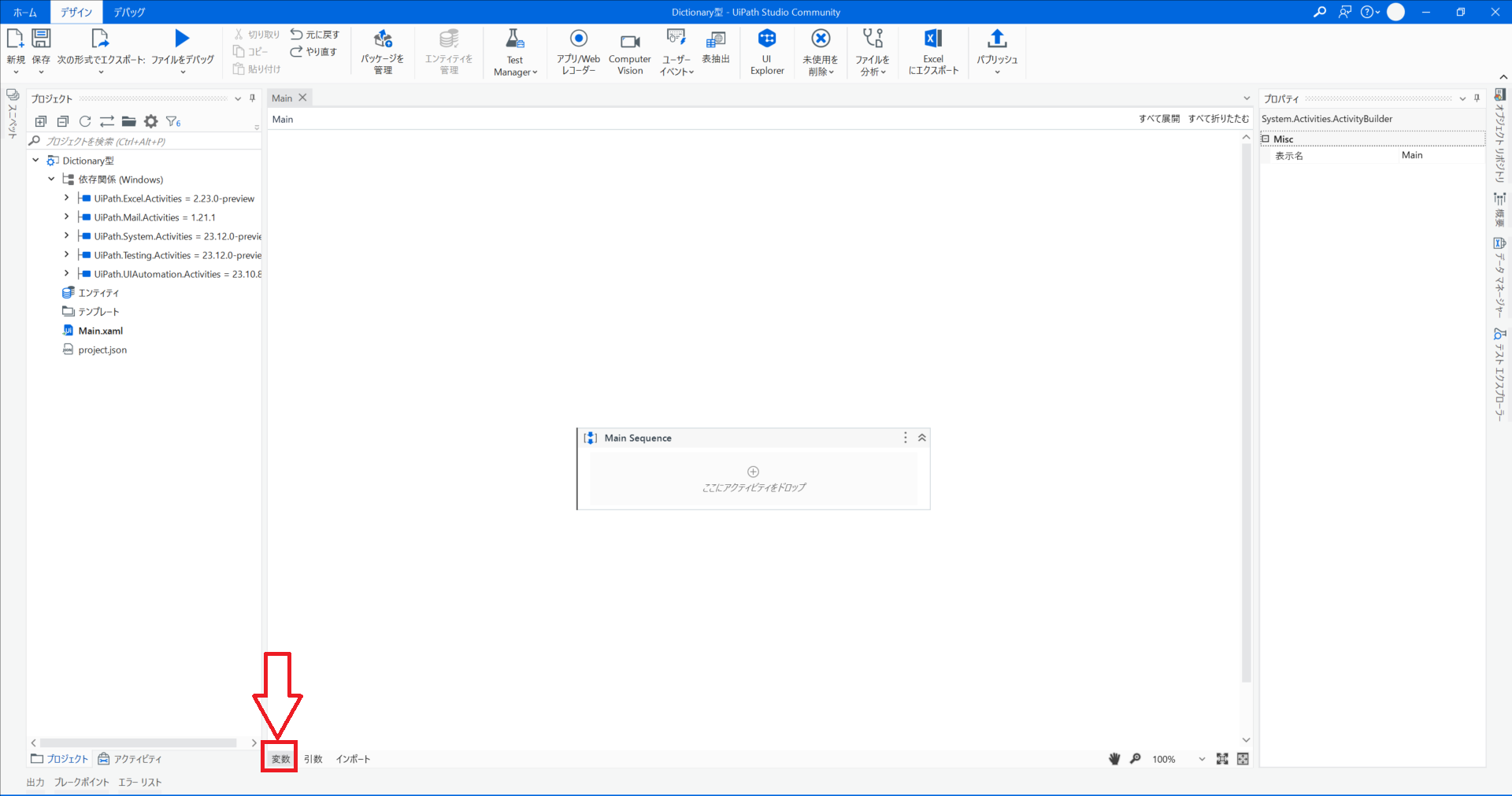Viewport: 1512px width, 796px height.
Task: Toggle pan mode hand icon
Action: [1114, 759]
